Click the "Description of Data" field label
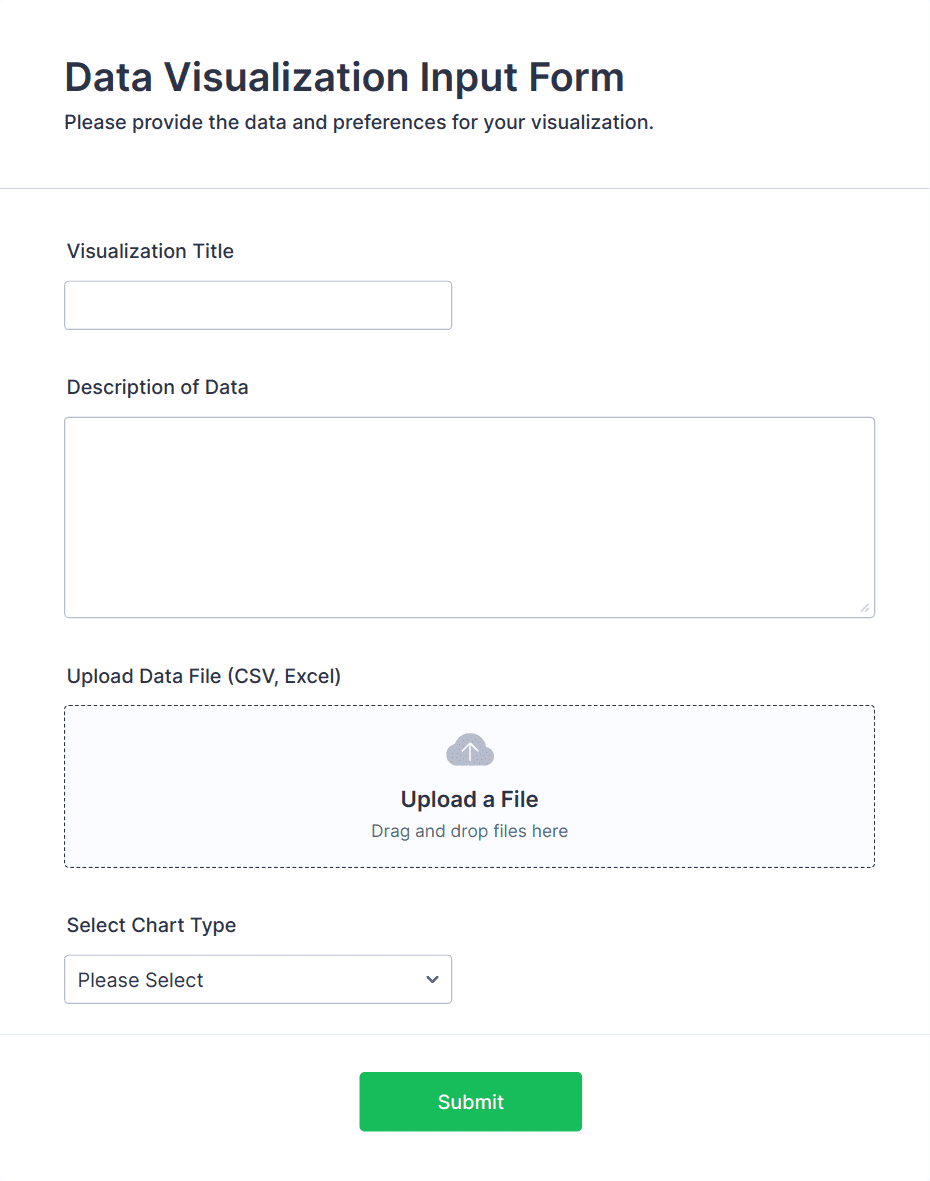Image resolution: width=930 pixels, height=1181 pixels. (157, 387)
